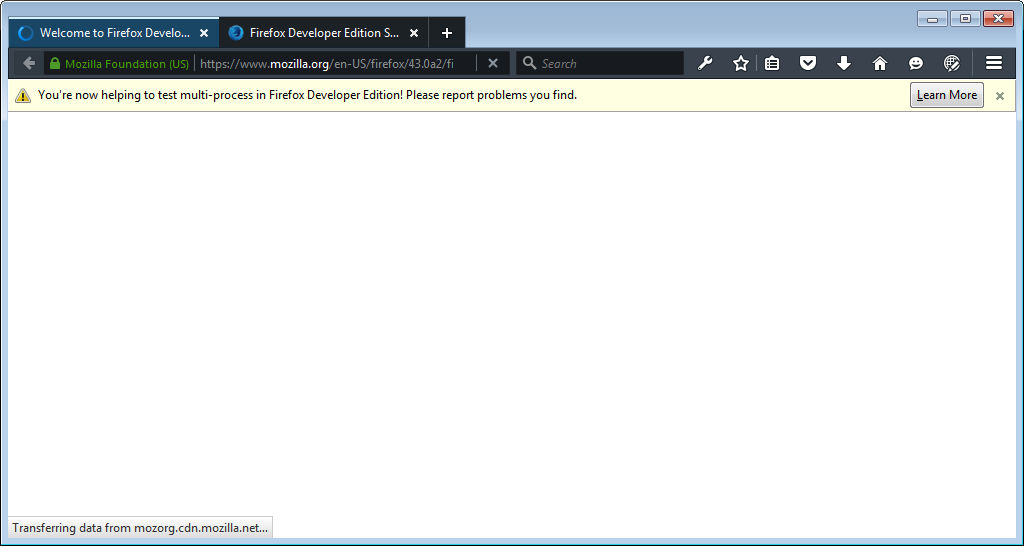This screenshot has width=1024, height=546.
Task: Click into the Search box
Action: click(x=600, y=63)
